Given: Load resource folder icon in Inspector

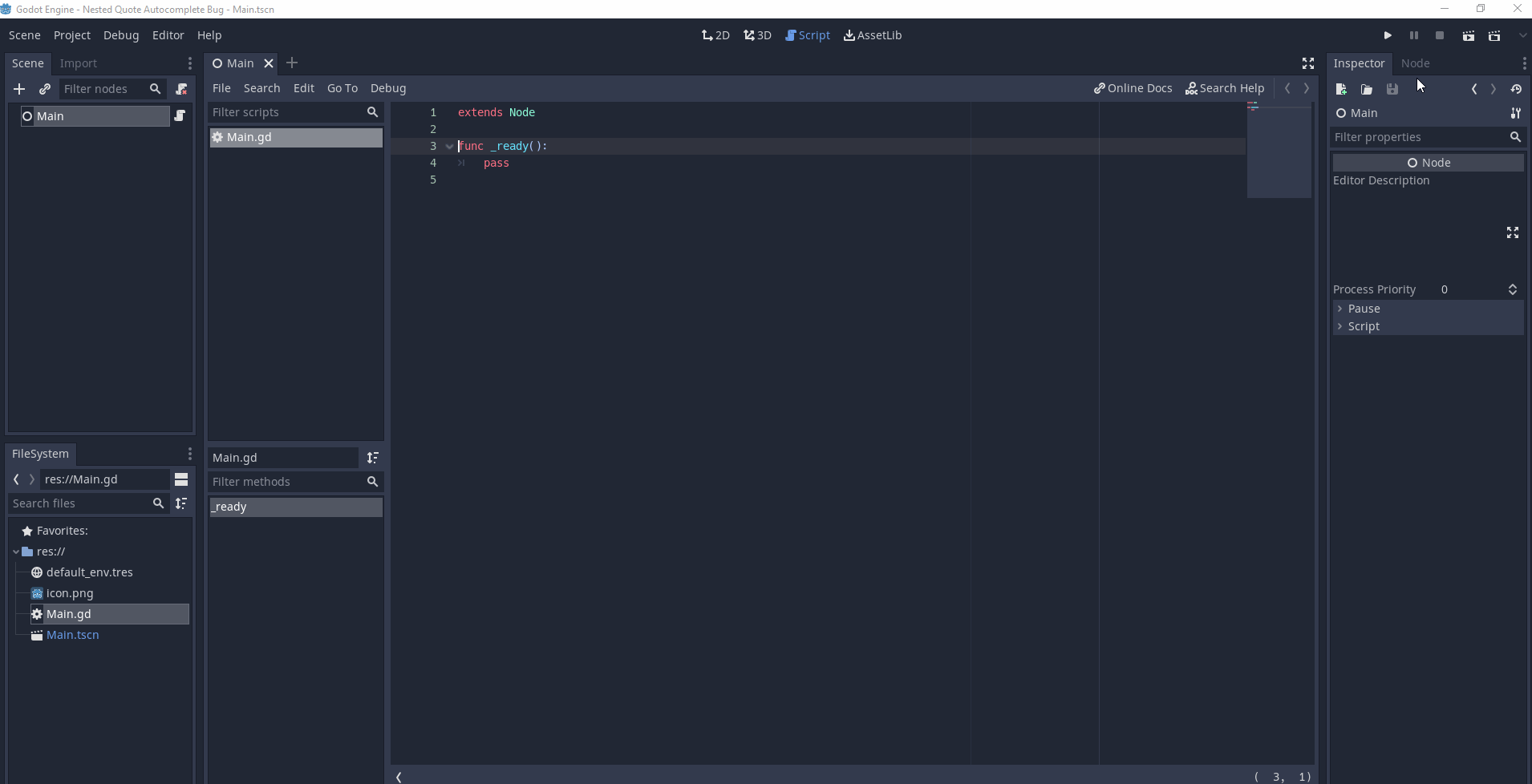Looking at the screenshot, I should [1367, 89].
